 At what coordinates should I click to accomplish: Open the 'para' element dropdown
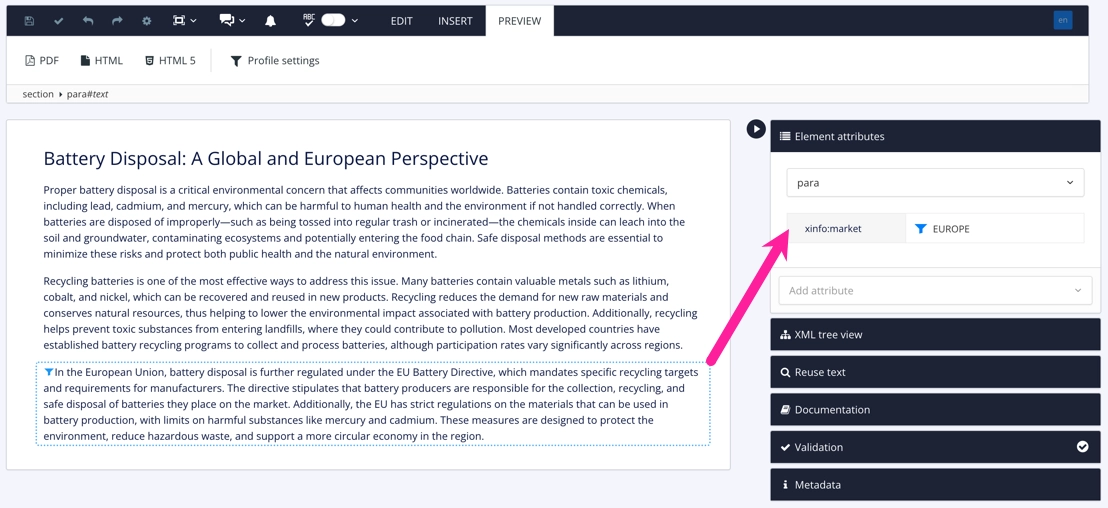tap(936, 183)
